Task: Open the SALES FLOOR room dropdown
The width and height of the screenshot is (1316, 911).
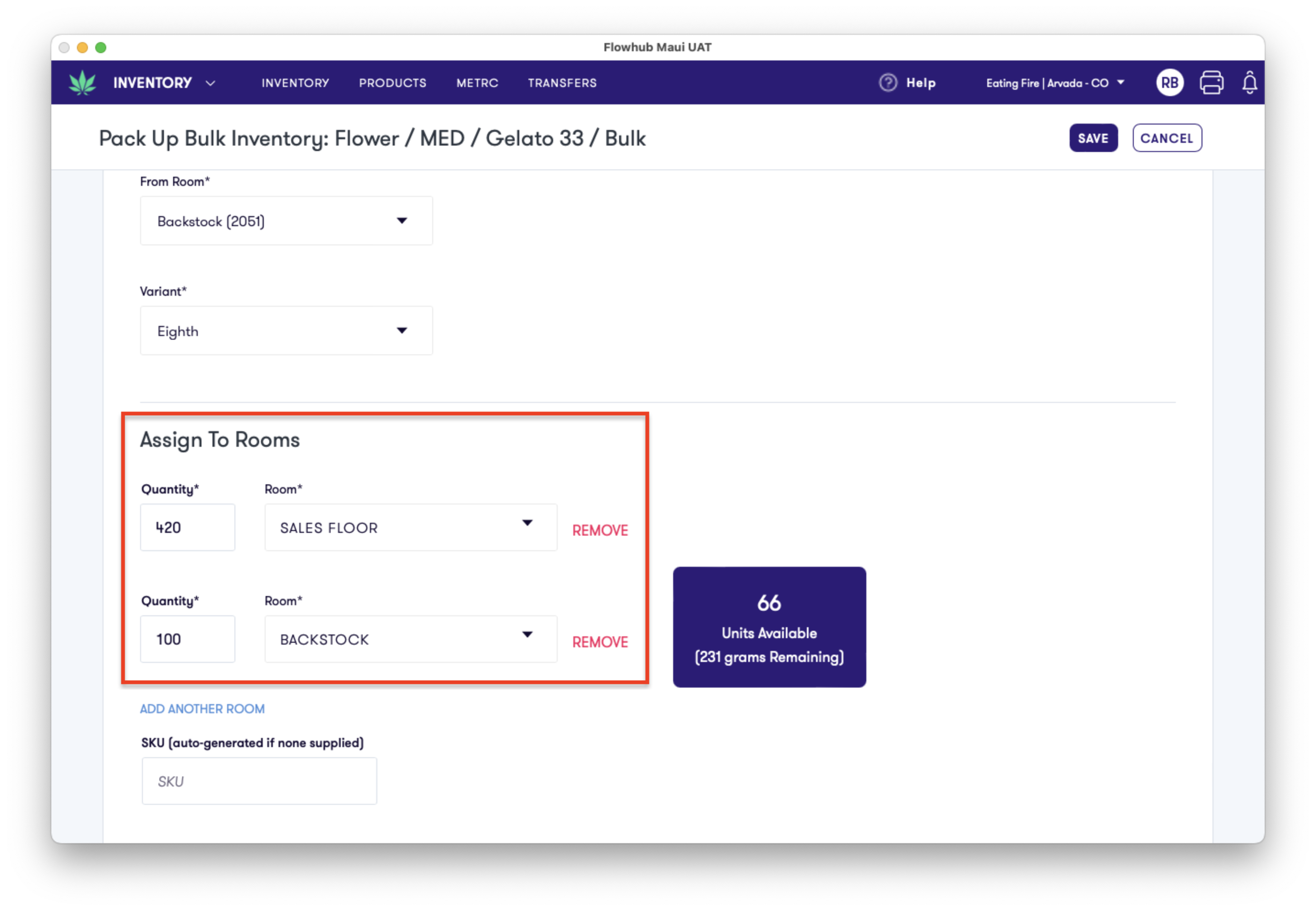Action: point(410,527)
